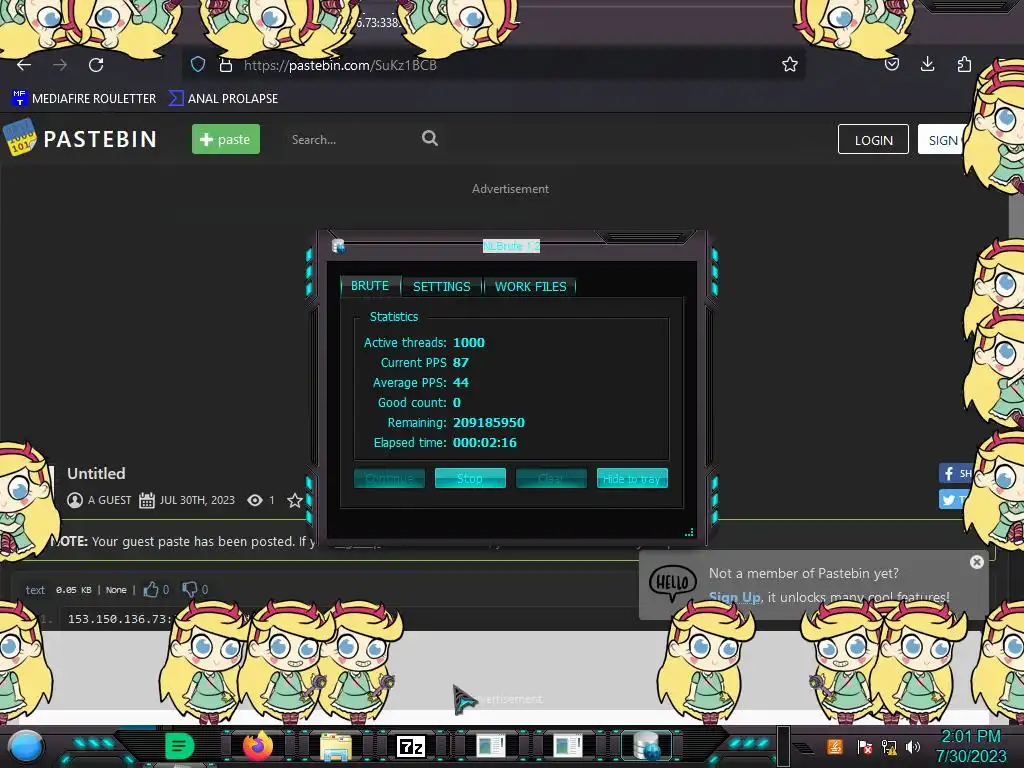Like the paste with thumbs up
Viewport: 1024px width, 768px height.
coord(151,590)
